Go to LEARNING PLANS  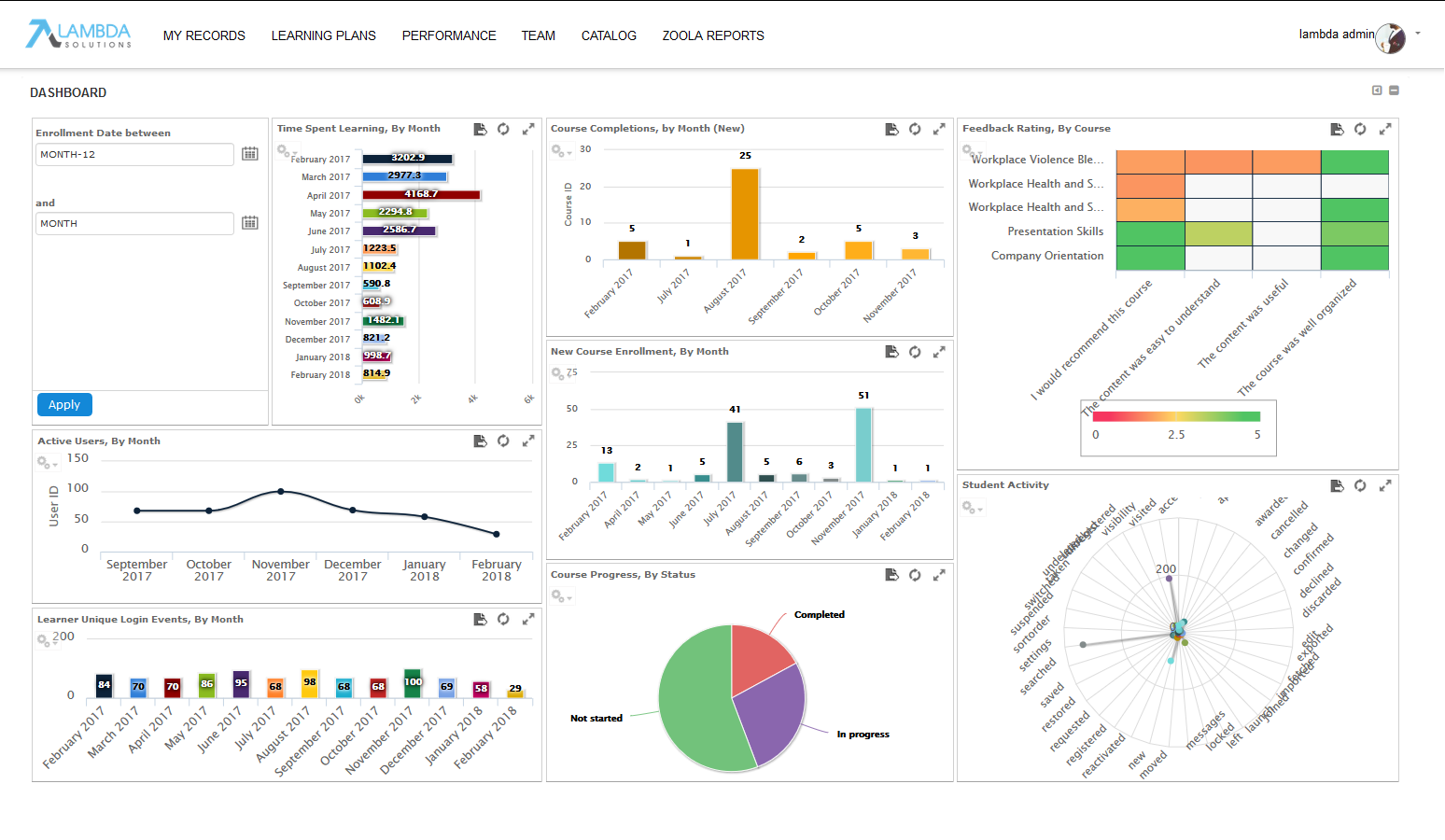tap(323, 35)
